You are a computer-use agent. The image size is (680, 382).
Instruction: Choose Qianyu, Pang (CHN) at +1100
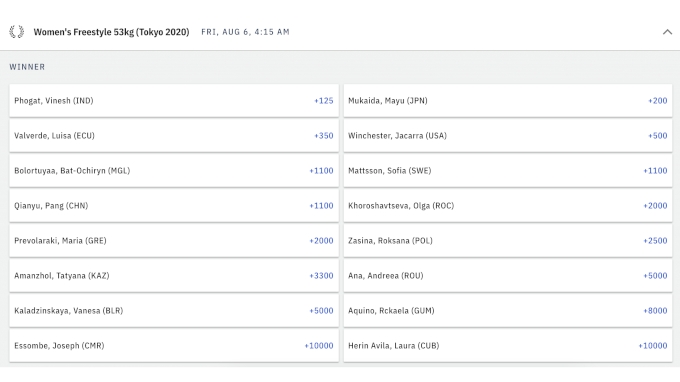click(x=174, y=206)
